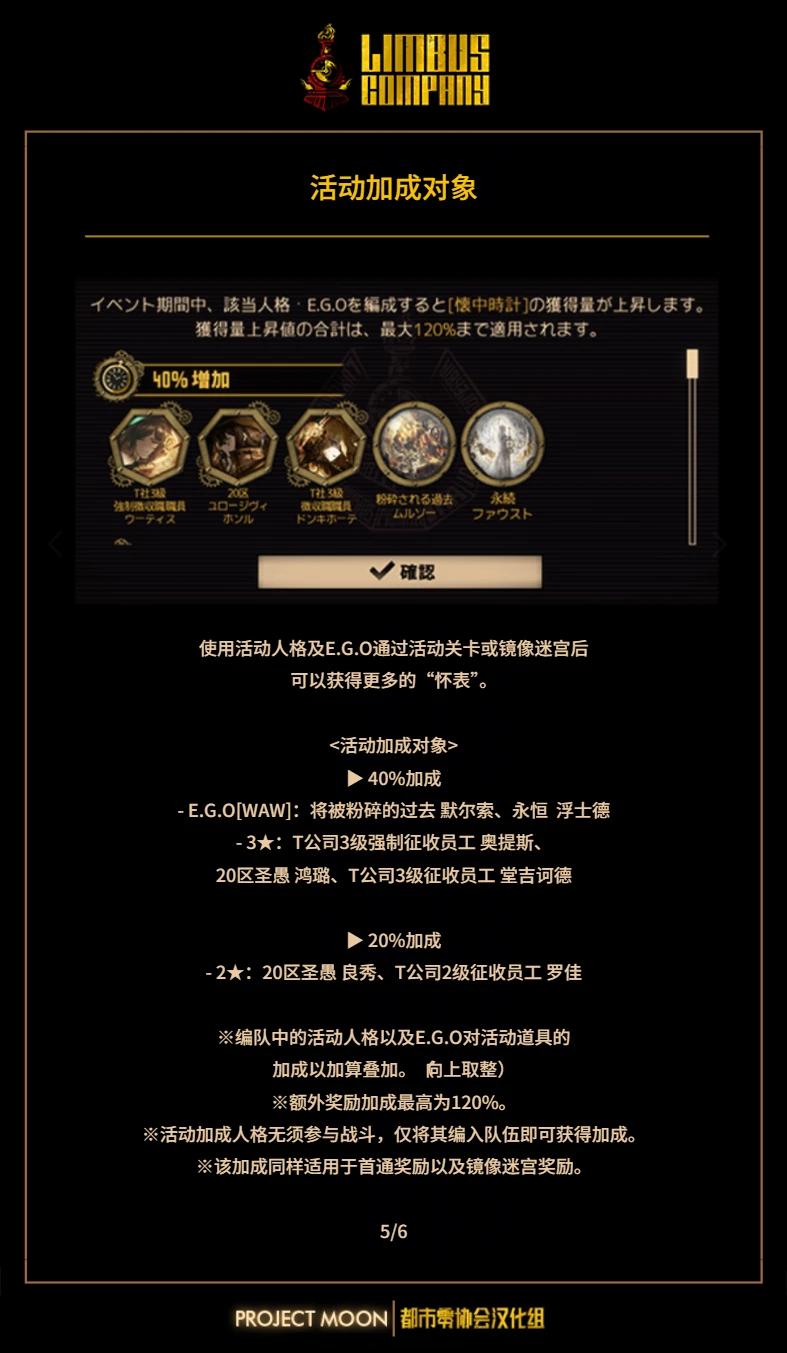Click the 5/6 page indicator

394,1231
